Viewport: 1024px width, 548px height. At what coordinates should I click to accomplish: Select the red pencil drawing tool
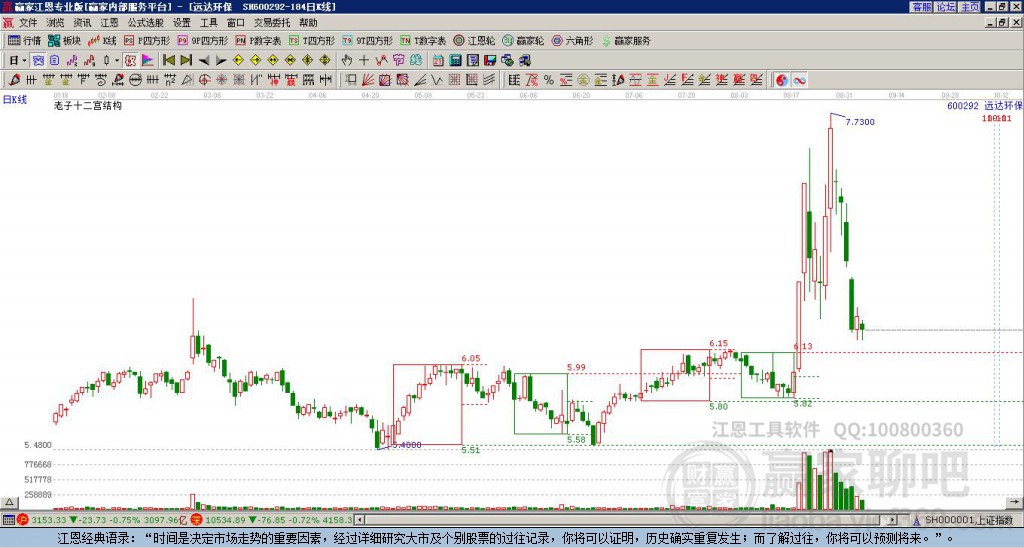coord(14,80)
